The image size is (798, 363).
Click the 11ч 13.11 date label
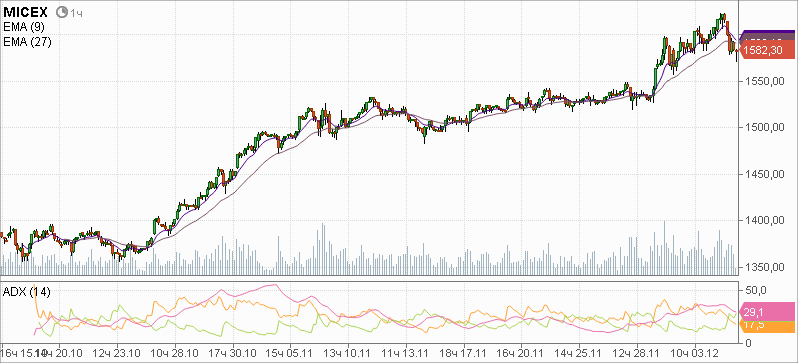(x=405, y=352)
